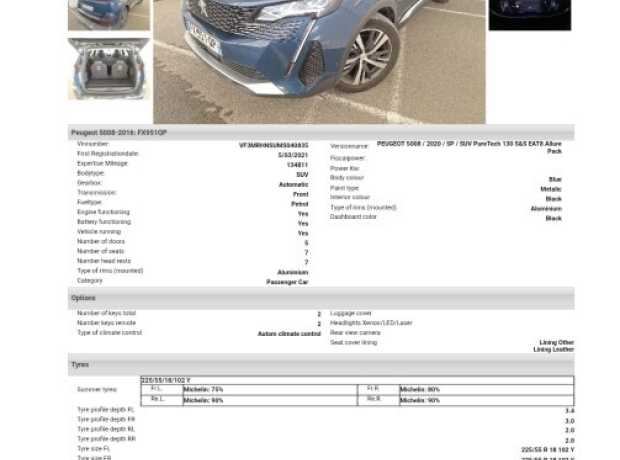The height and width of the screenshot is (460, 620).
Task: Click the 'Vehicle running' label
Action: (x=99, y=232)
